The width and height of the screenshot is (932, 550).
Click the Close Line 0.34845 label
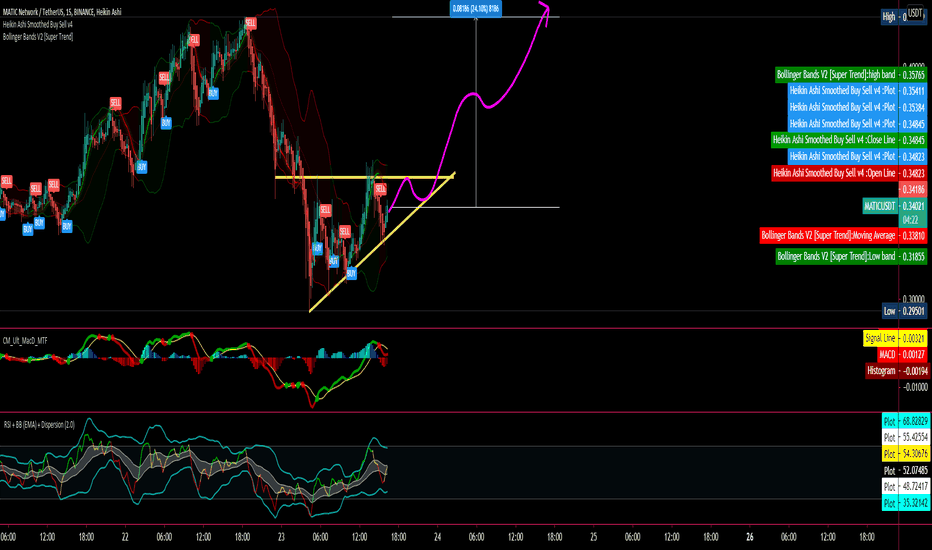849,140
